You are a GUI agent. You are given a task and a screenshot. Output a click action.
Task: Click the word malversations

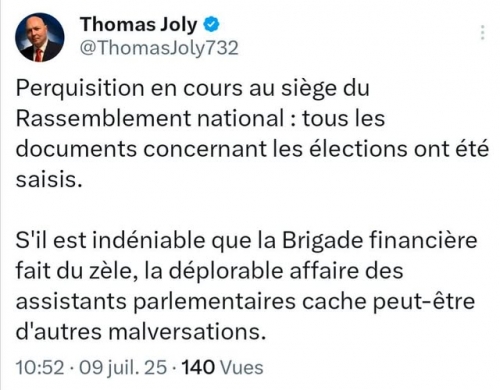click(x=185, y=332)
